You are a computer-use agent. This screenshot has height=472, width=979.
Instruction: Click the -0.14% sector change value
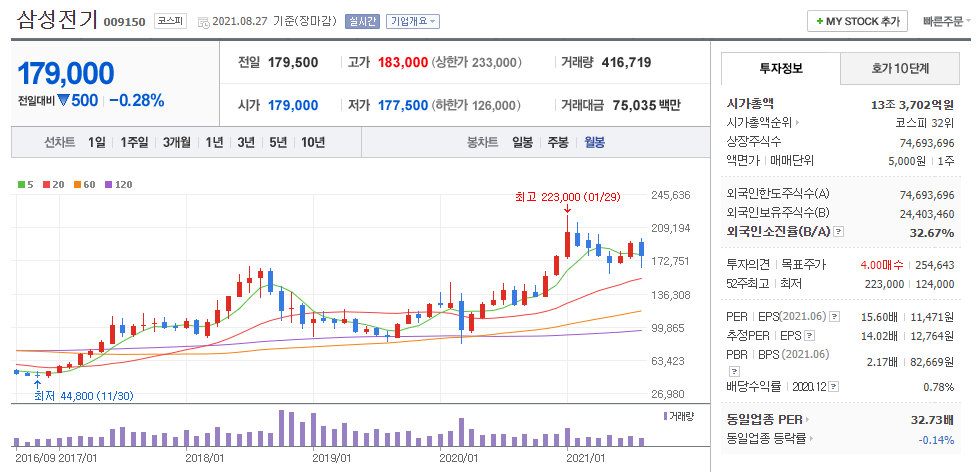pyautogui.click(x=936, y=440)
